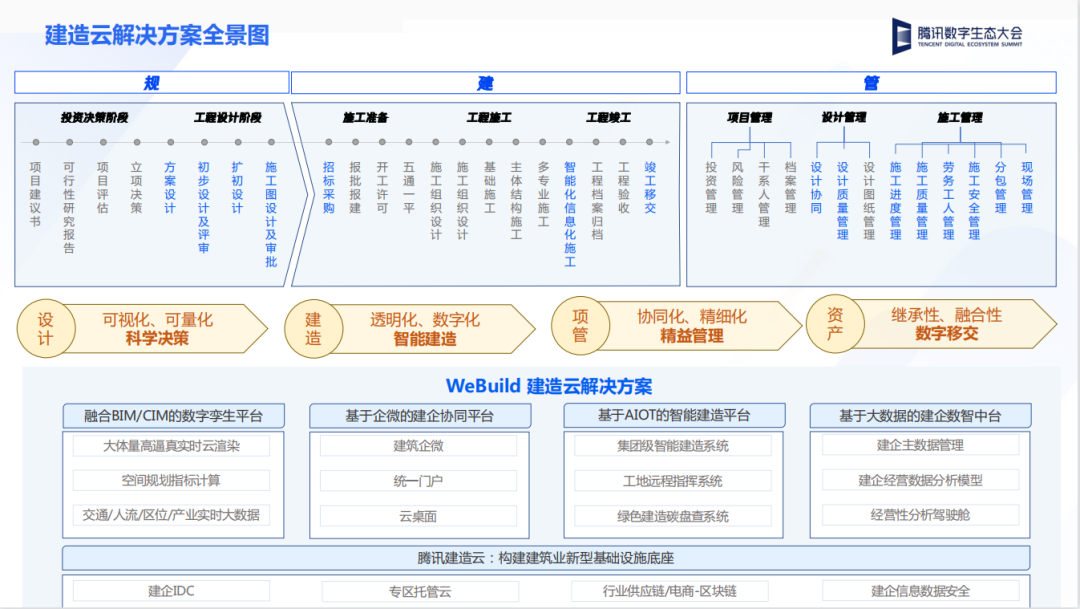
Task: Select the 项目管理 heading
Action: point(749,118)
